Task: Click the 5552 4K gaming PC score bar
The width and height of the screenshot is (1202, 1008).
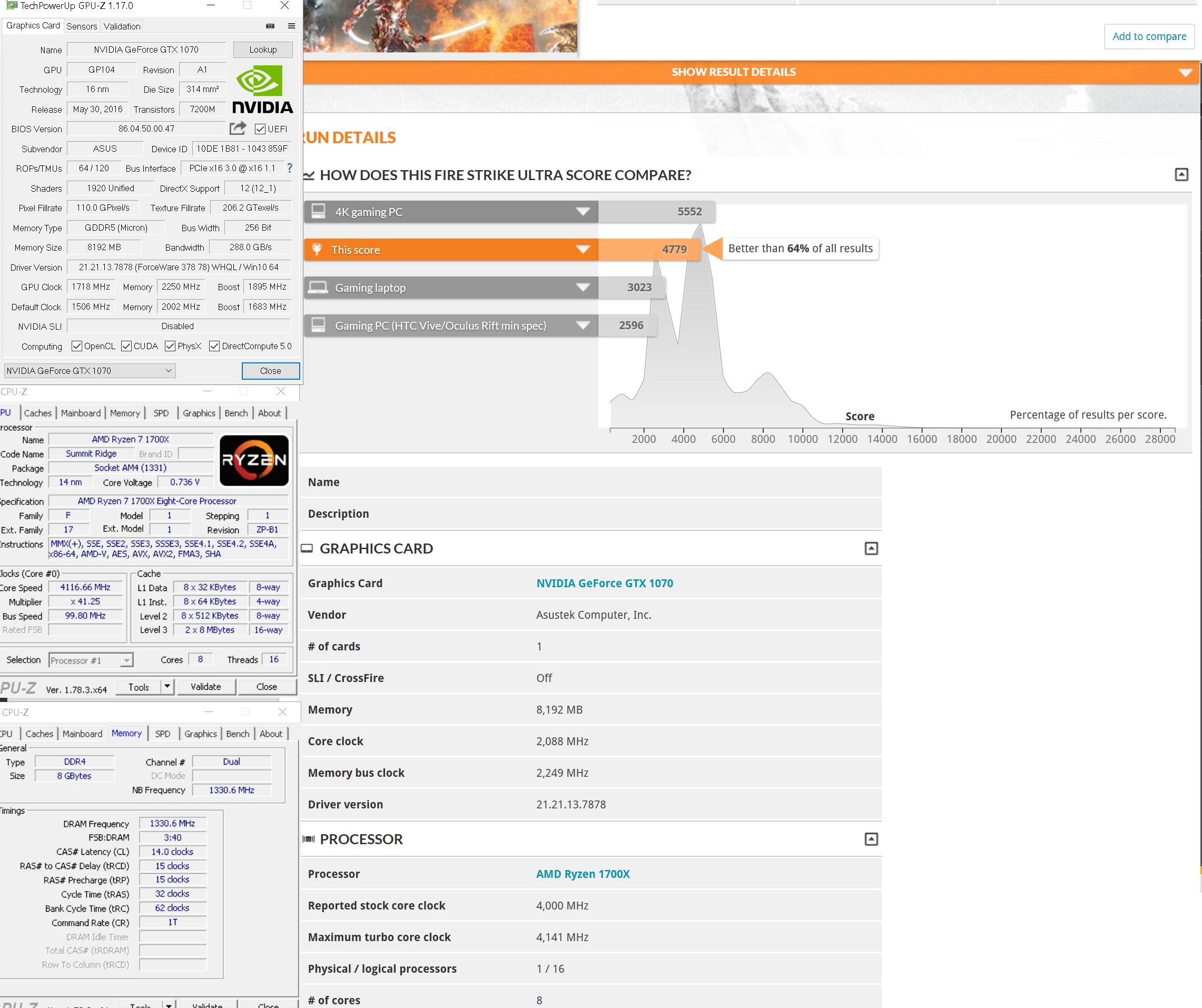Action: (x=657, y=211)
